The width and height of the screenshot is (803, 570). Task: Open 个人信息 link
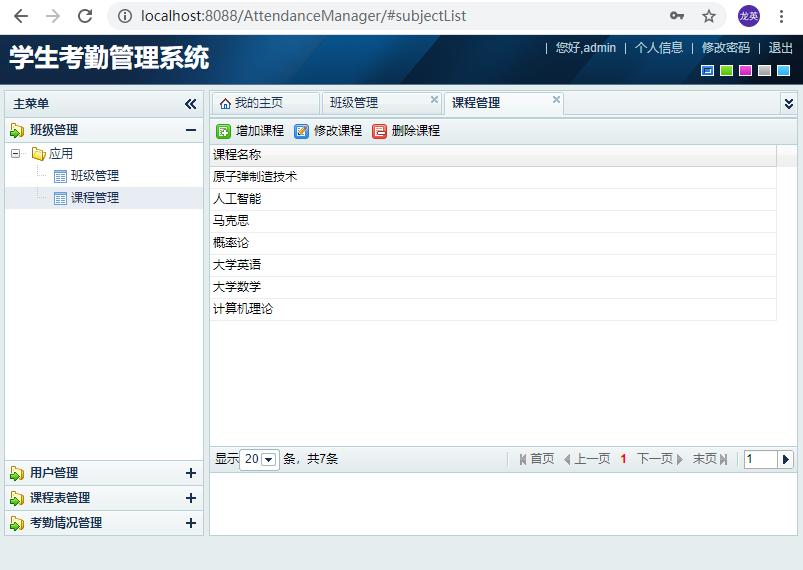[x=659, y=48]
